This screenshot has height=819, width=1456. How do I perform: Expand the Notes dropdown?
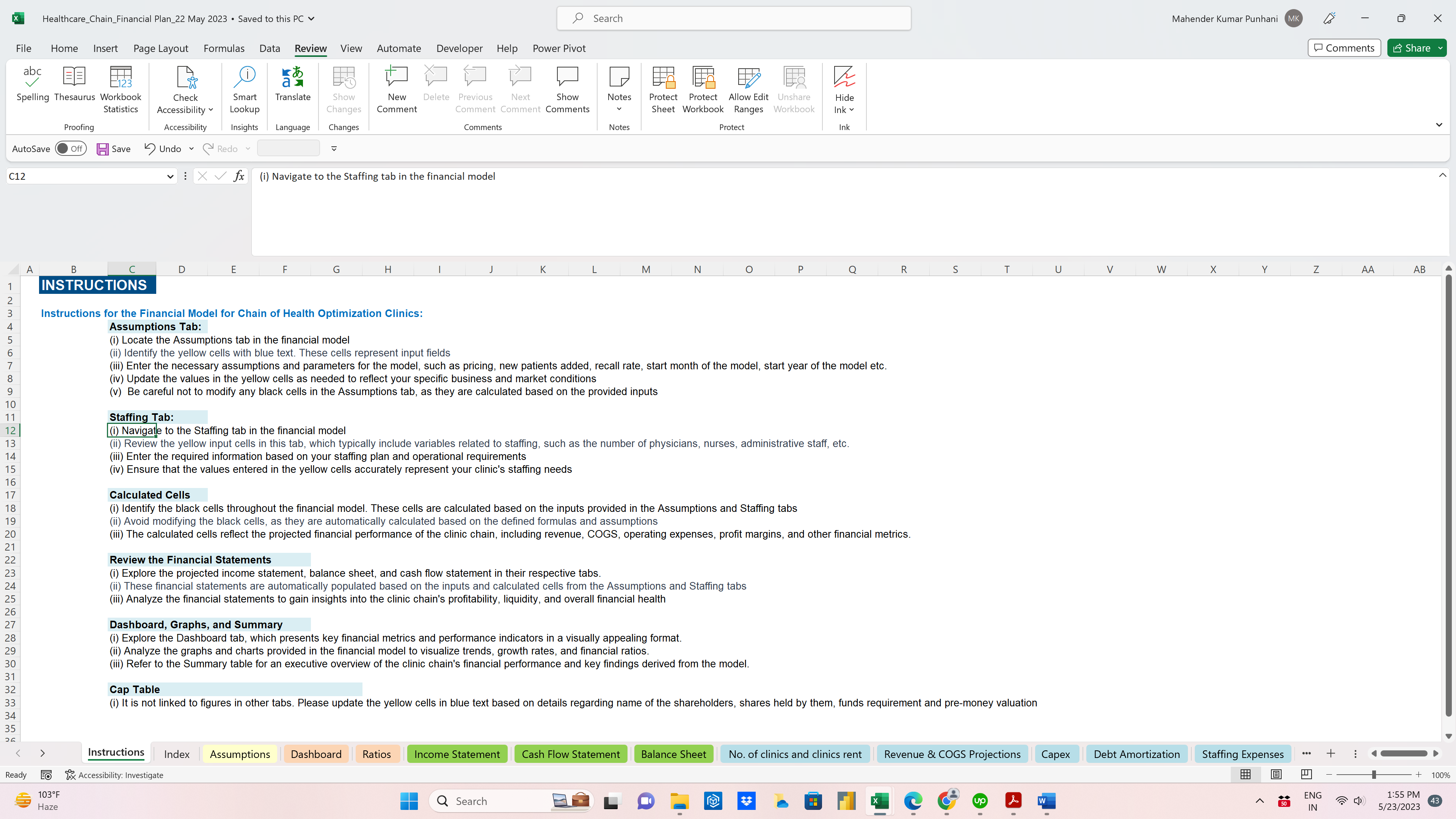tap(619, 109)
